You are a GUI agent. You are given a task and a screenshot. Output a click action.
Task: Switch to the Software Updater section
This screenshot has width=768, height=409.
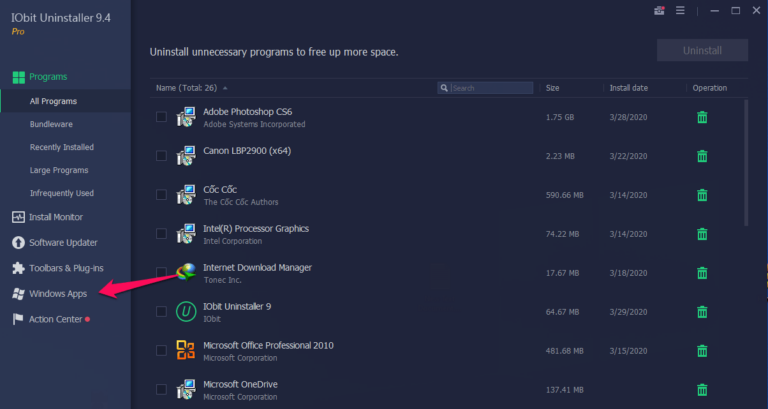[62, 242]
